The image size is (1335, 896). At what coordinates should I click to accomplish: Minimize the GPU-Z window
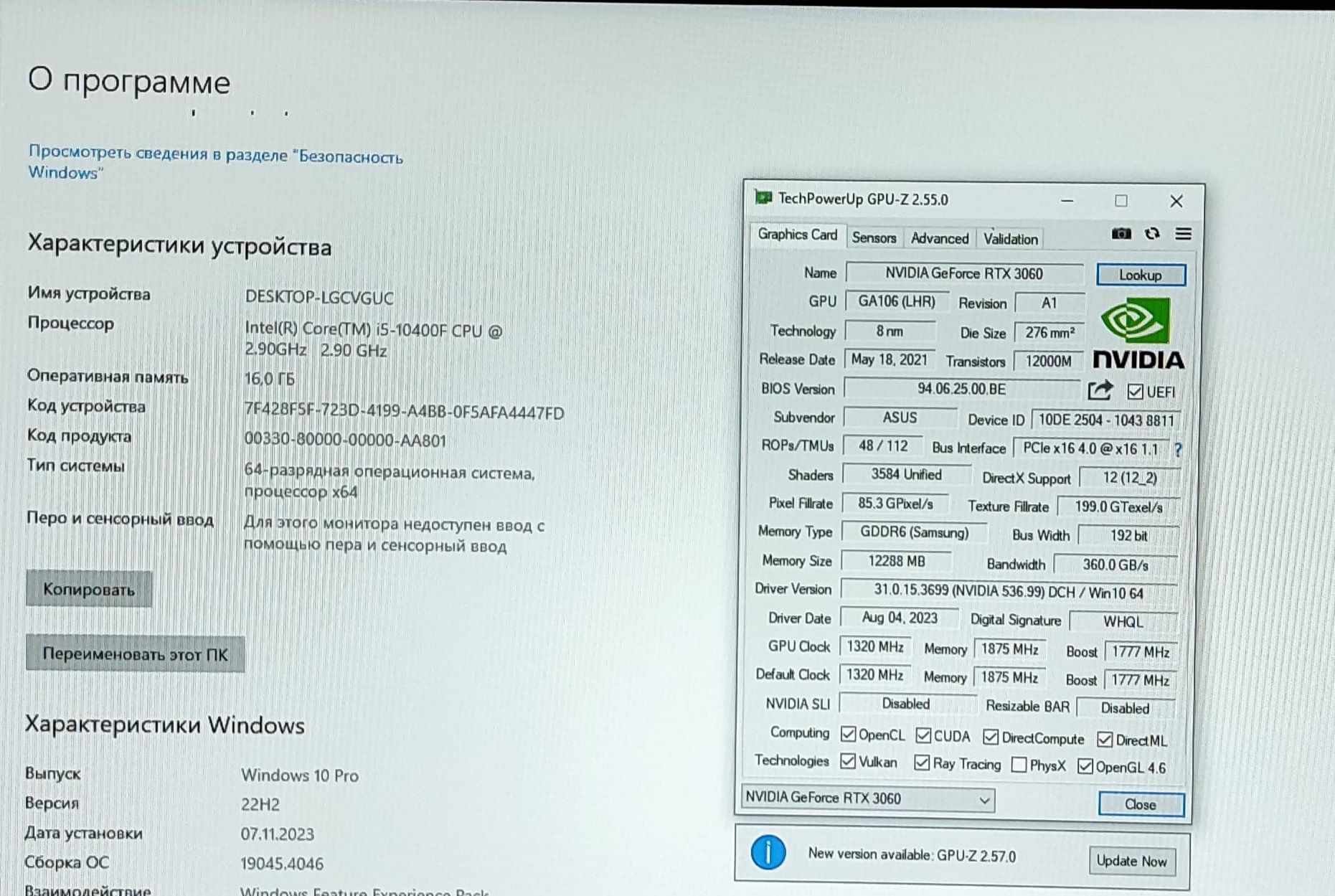(x=1067, y=201)
